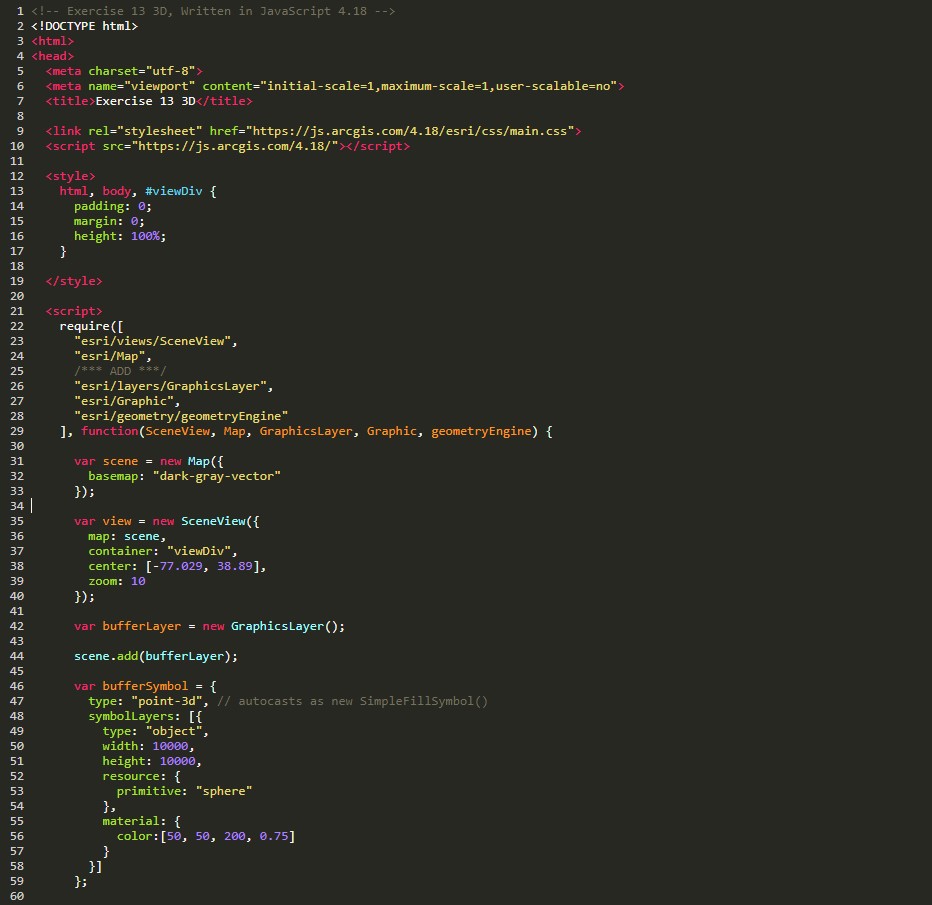Click the height: 100% CSS declaration
932x905 pixels.
click(120, 236)
